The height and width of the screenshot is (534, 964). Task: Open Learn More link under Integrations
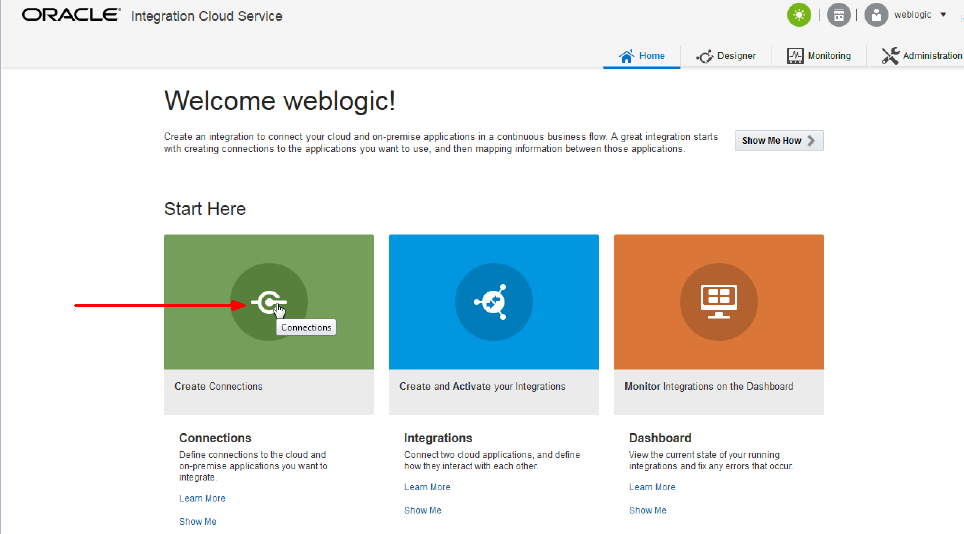[x=427, y=487]
